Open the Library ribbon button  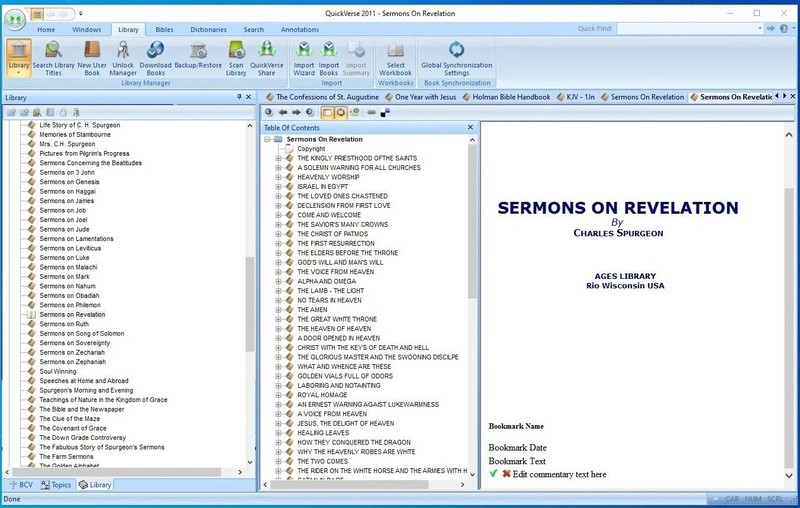19,58
